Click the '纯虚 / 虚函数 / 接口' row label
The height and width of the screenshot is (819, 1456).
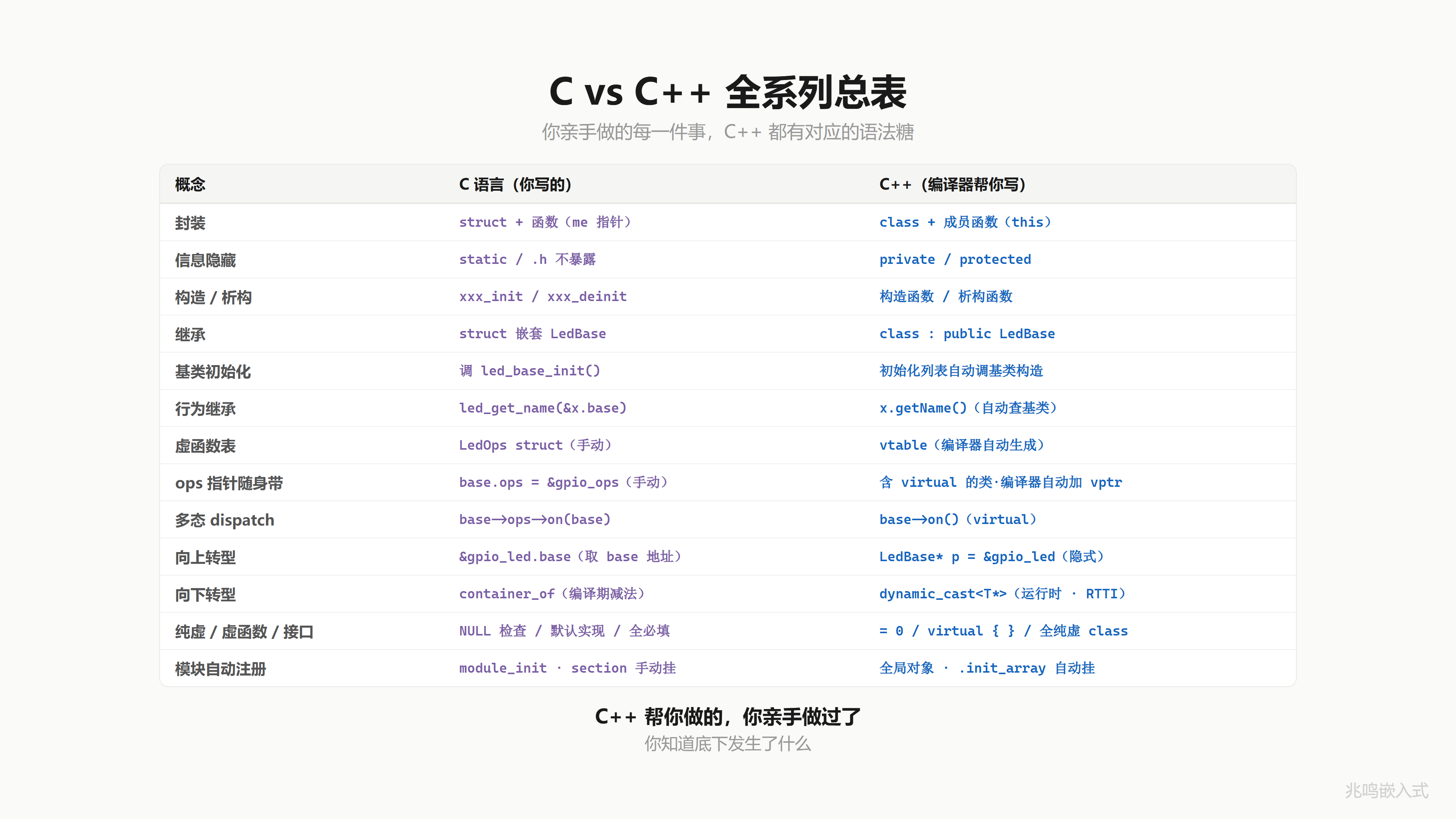244,632
